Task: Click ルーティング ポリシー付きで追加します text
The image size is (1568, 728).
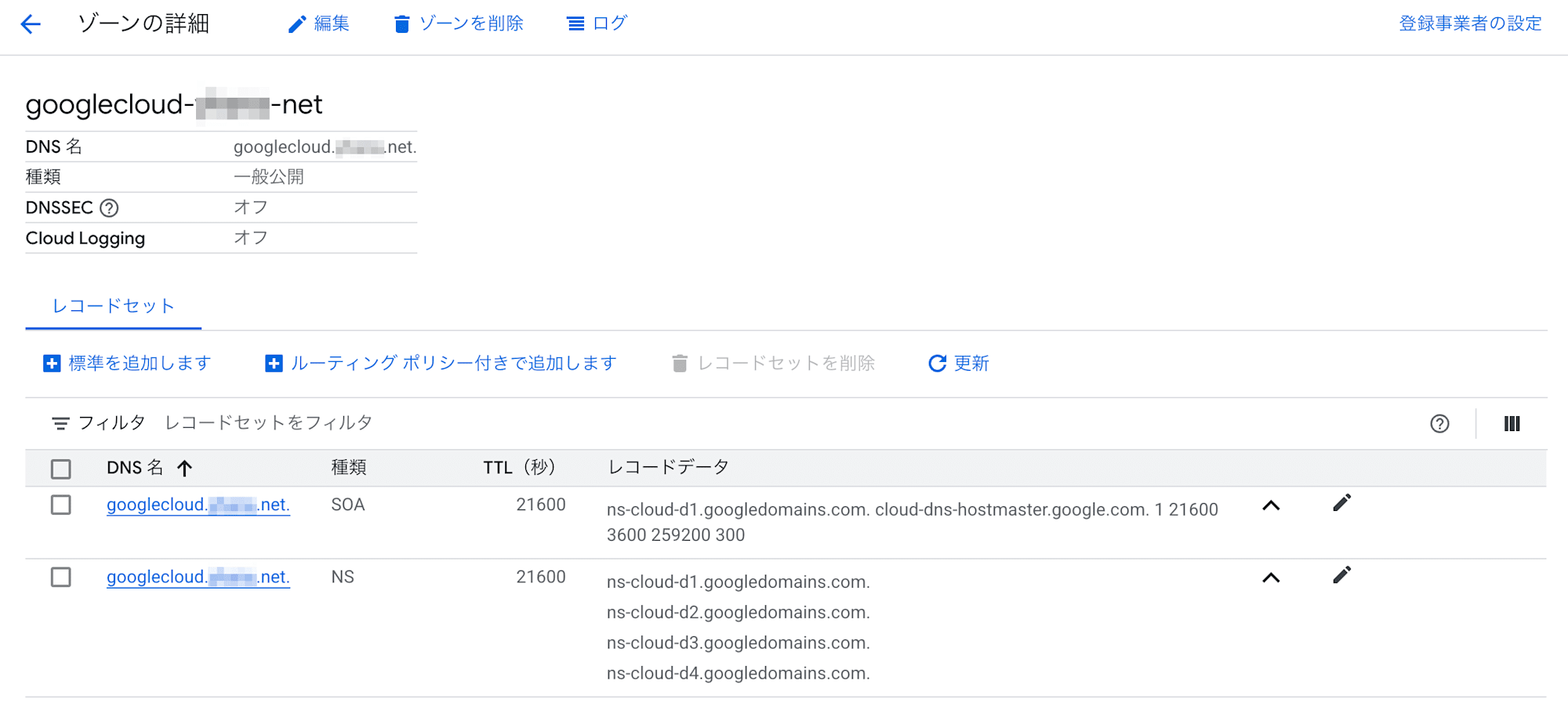Action: [x=453, y=364]
